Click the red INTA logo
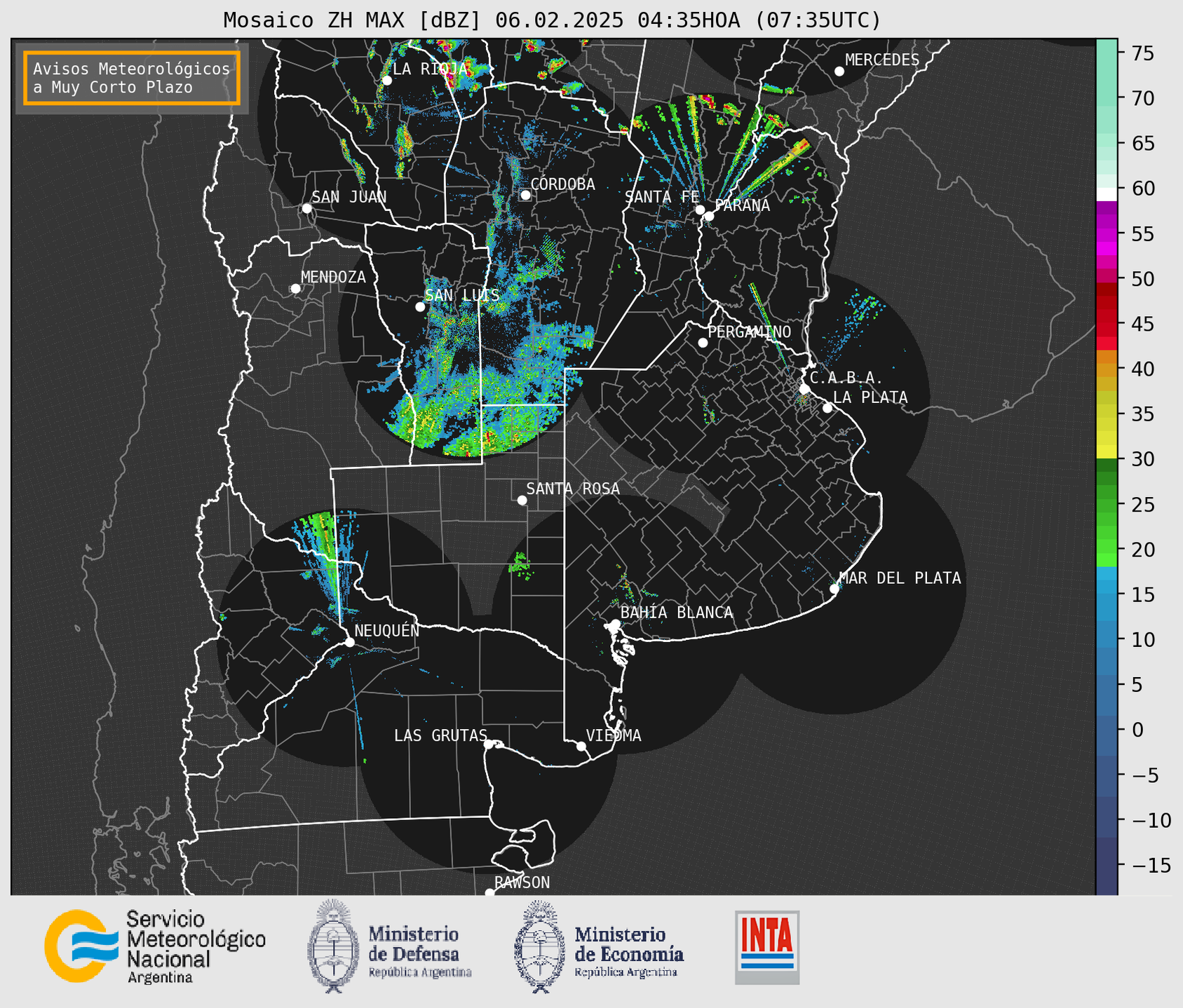 click(767, 947)
